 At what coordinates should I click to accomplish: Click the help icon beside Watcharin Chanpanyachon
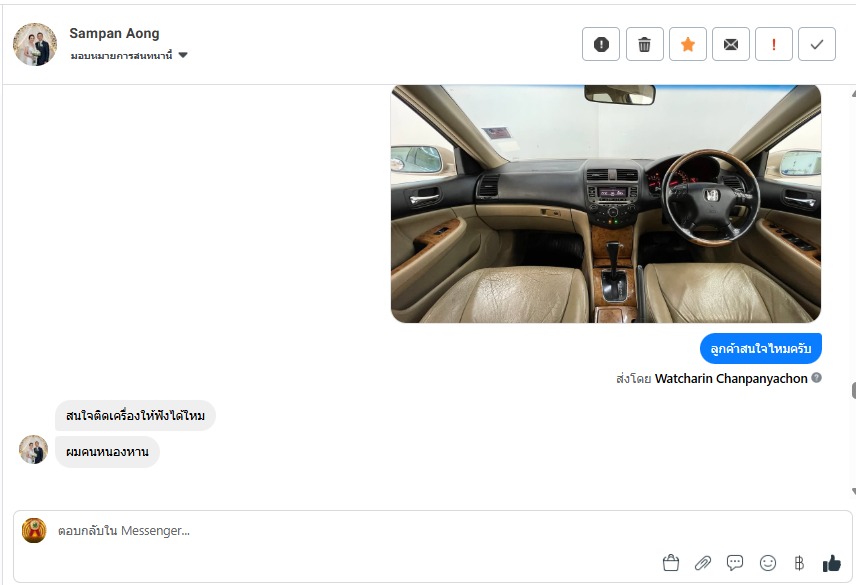point(816,378)
